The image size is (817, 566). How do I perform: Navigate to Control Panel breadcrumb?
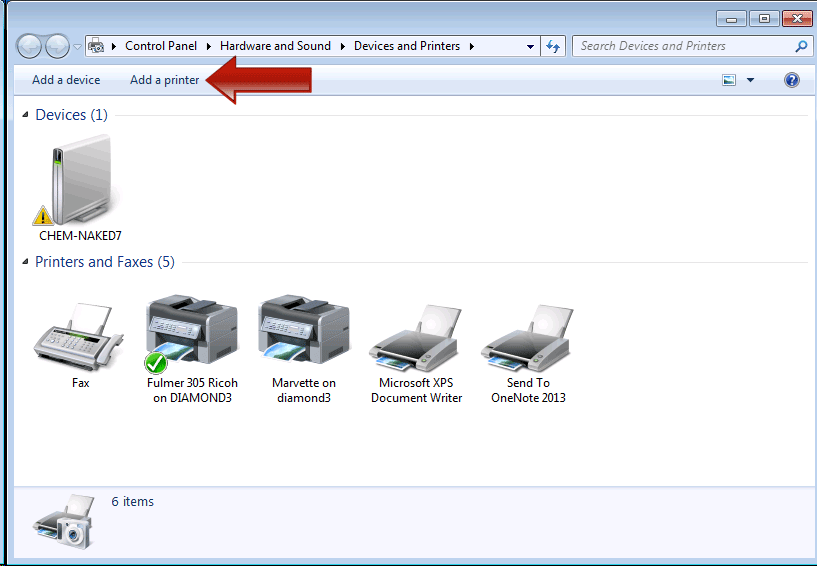161,46
